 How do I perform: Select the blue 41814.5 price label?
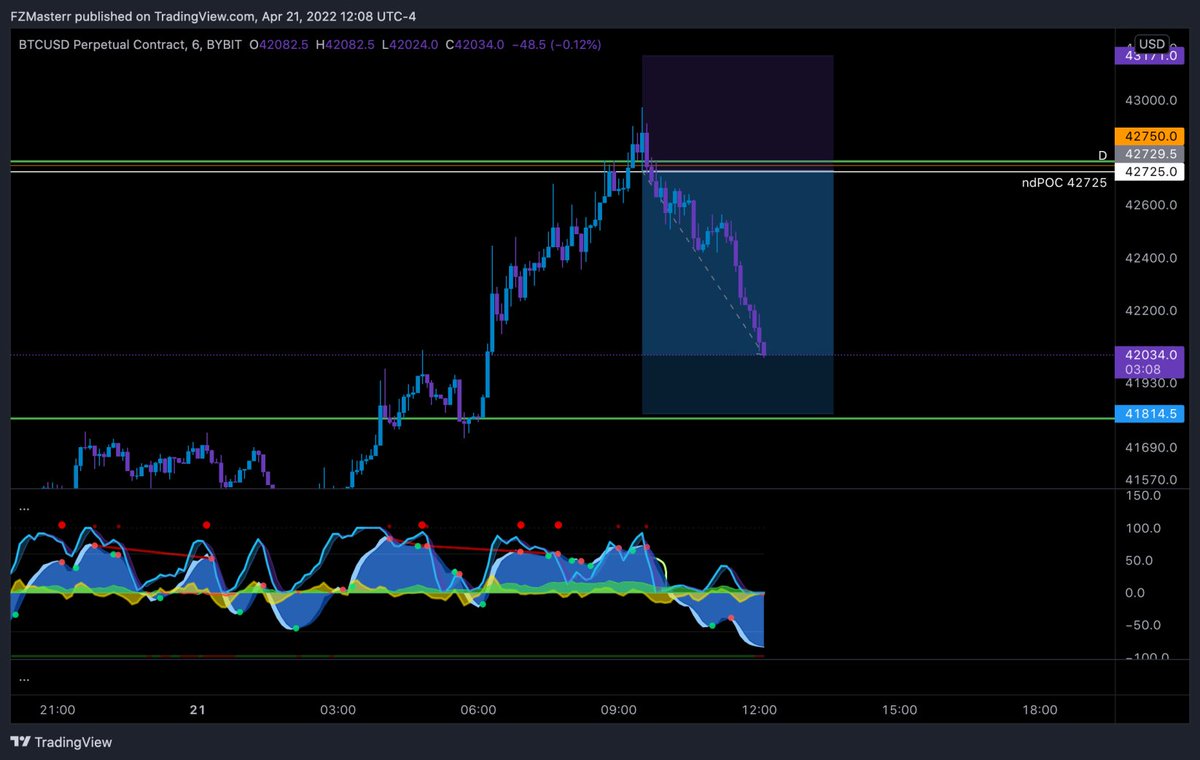click(1150, 413)
